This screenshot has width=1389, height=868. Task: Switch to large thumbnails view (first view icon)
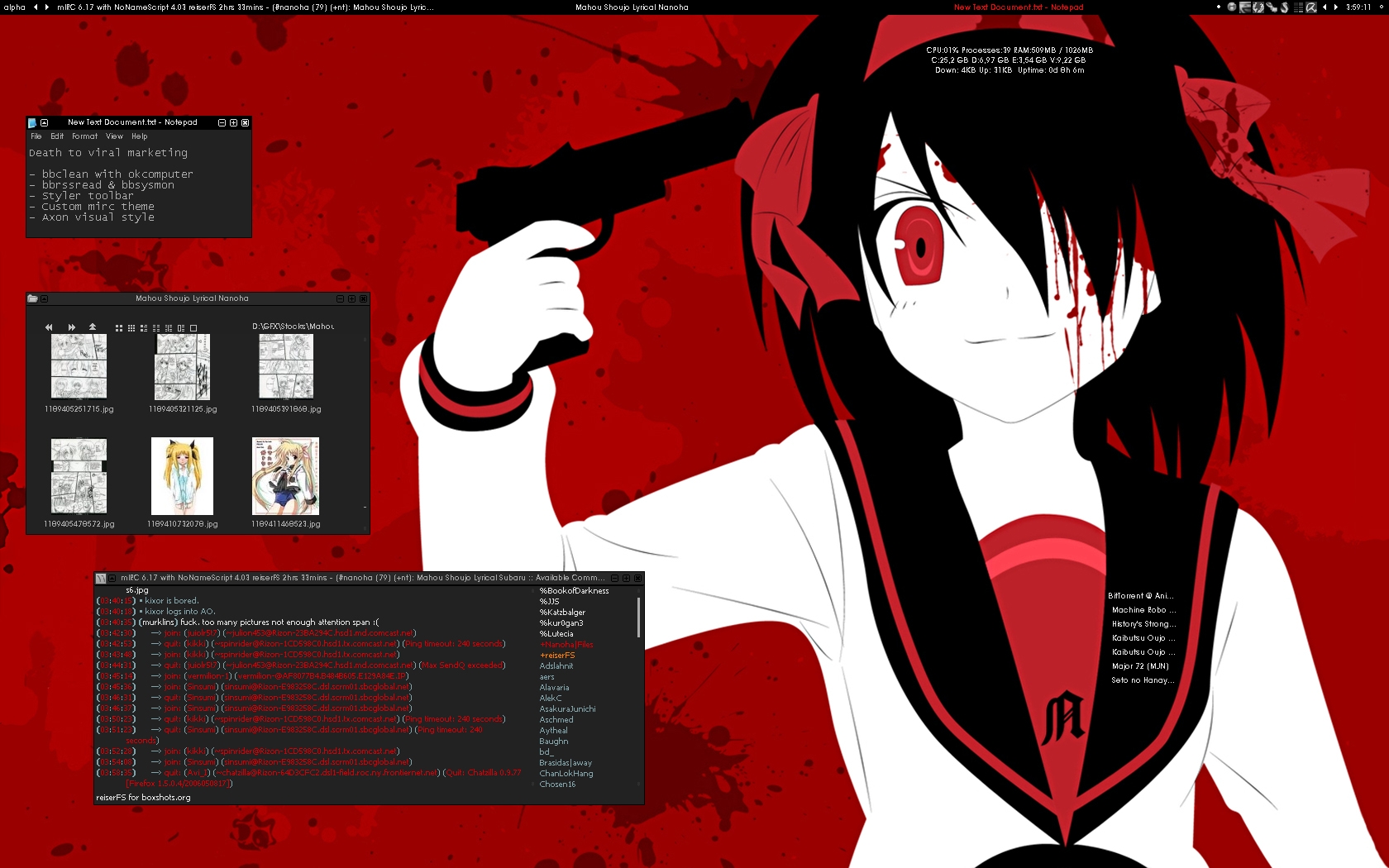tap(119, 328)
